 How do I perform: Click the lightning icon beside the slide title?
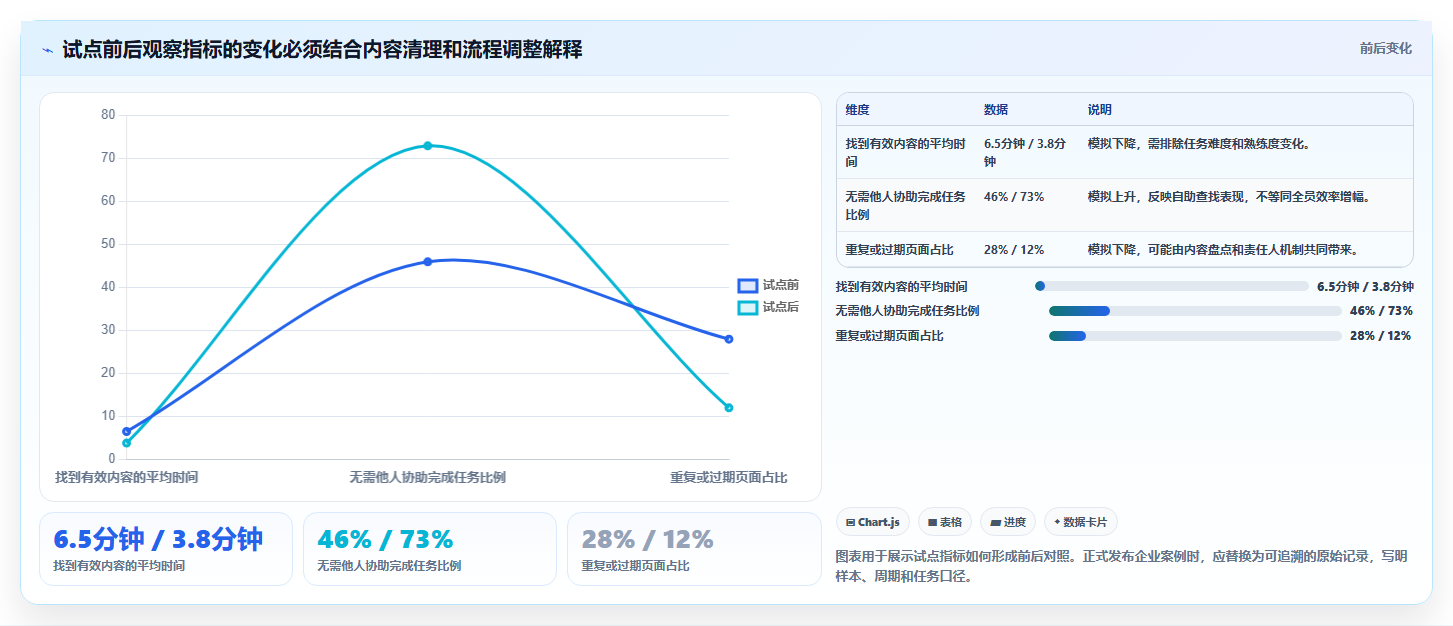48,50
